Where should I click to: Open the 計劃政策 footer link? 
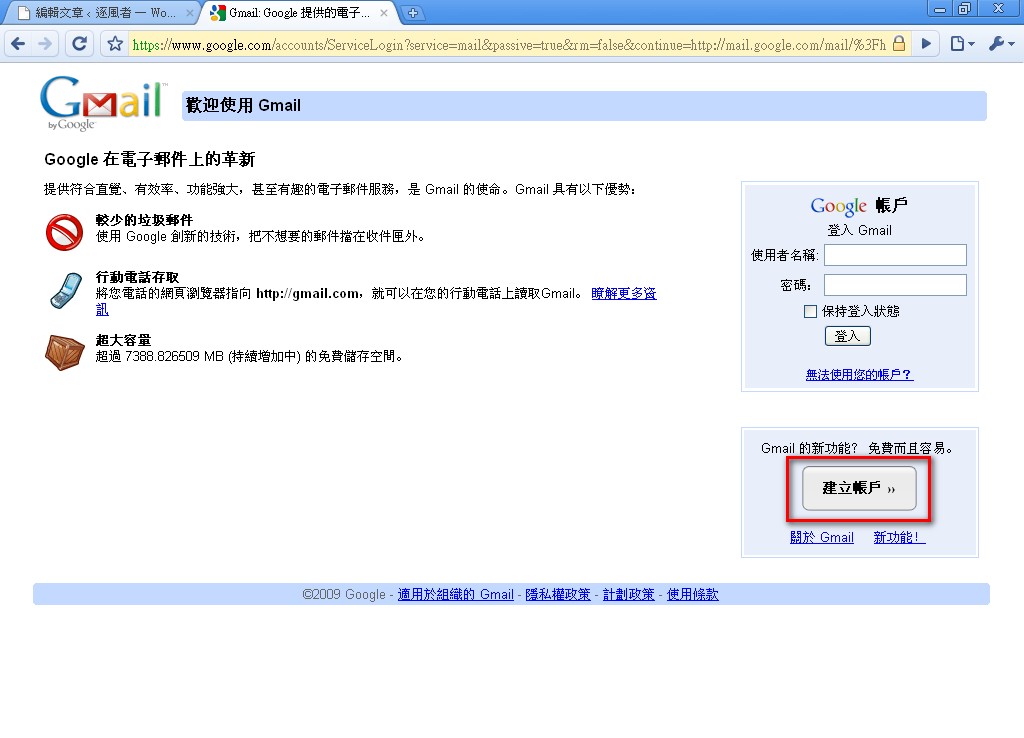[628, 594]
